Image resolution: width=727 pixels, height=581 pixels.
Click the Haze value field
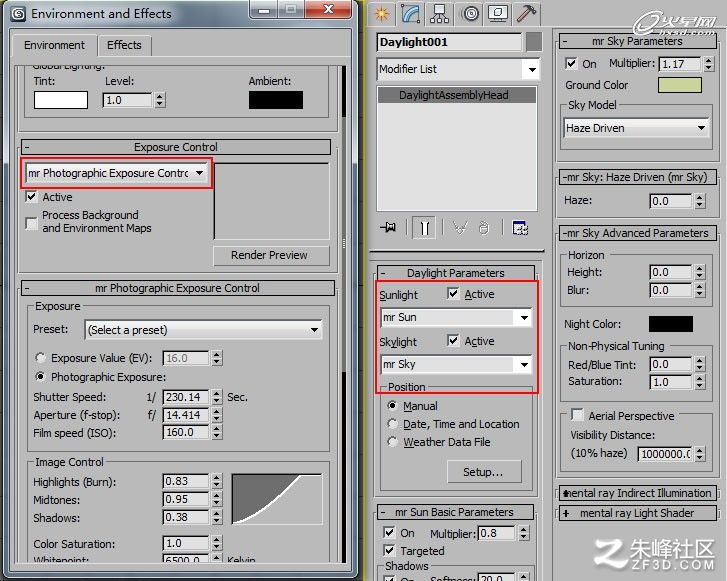pos(670,201)
